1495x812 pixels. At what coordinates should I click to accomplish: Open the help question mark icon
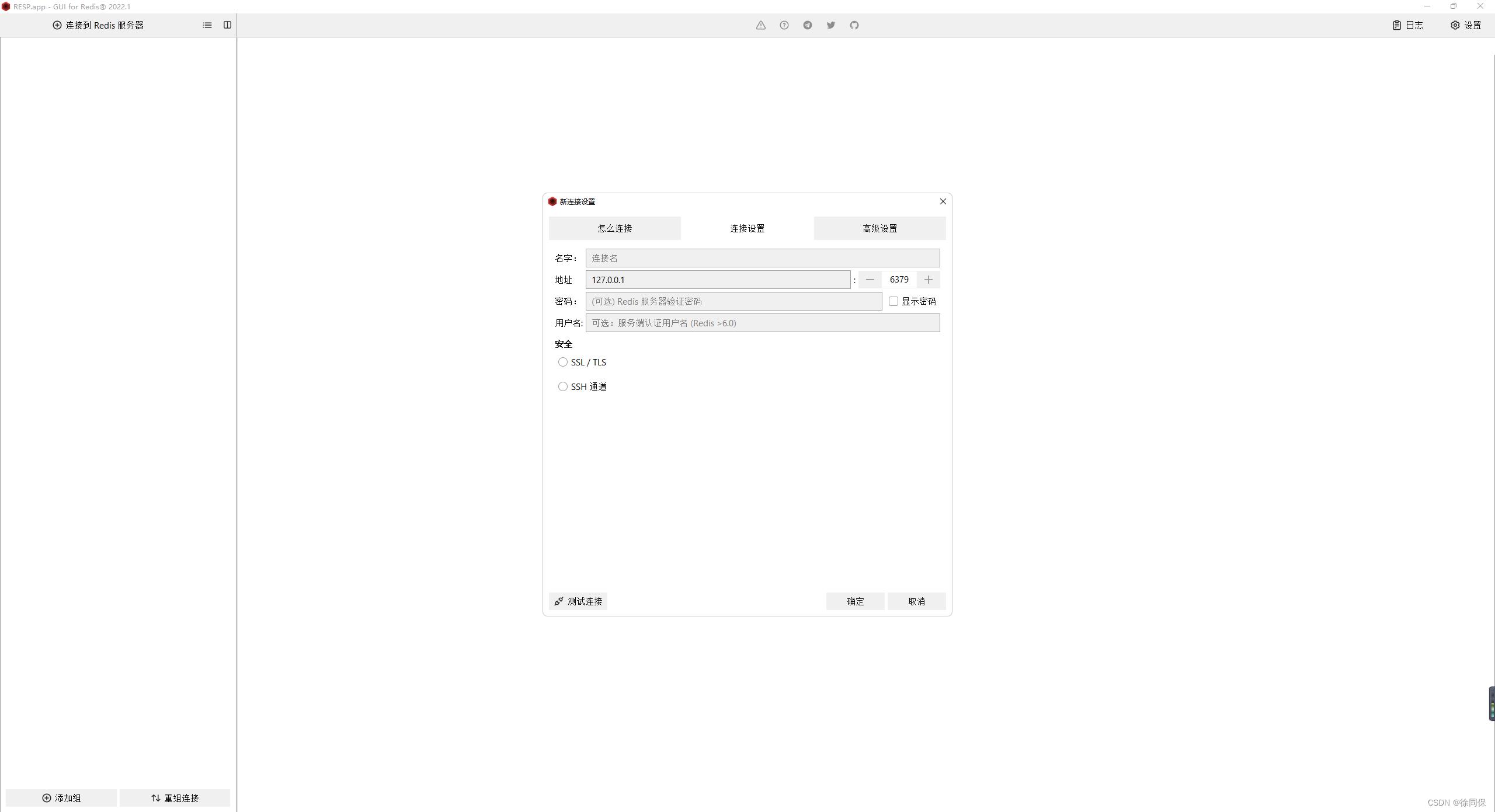pos(784,25)
